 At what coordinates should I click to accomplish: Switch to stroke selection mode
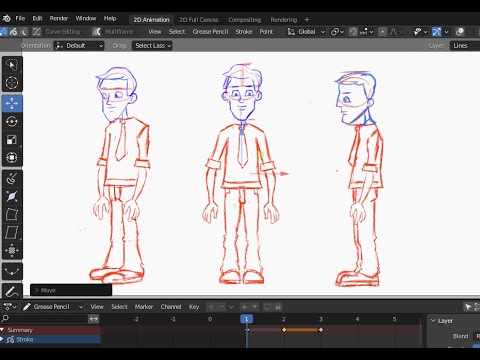(x=14, y=32)
